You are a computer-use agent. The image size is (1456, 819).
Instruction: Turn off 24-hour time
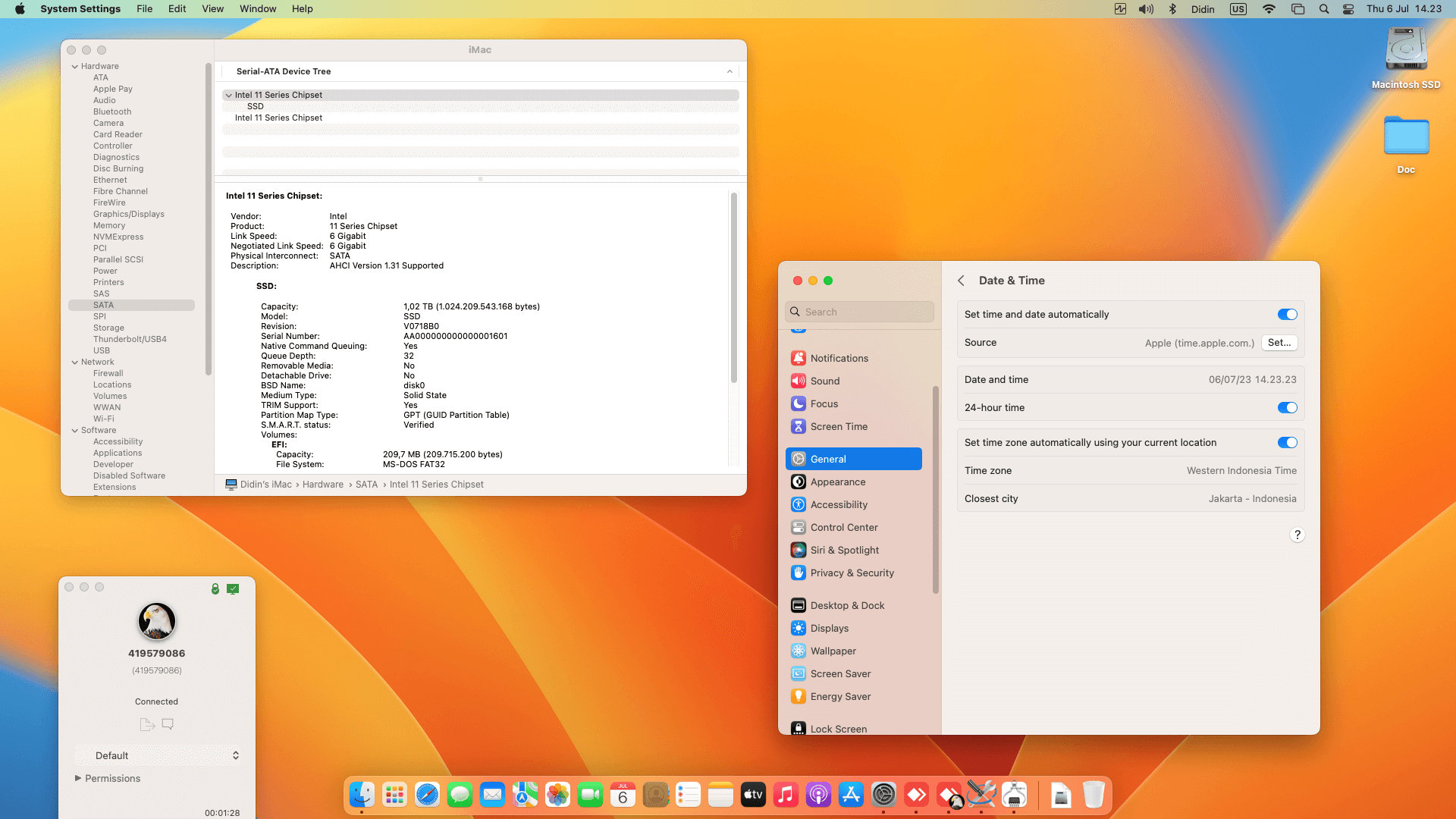point(1287,407)
